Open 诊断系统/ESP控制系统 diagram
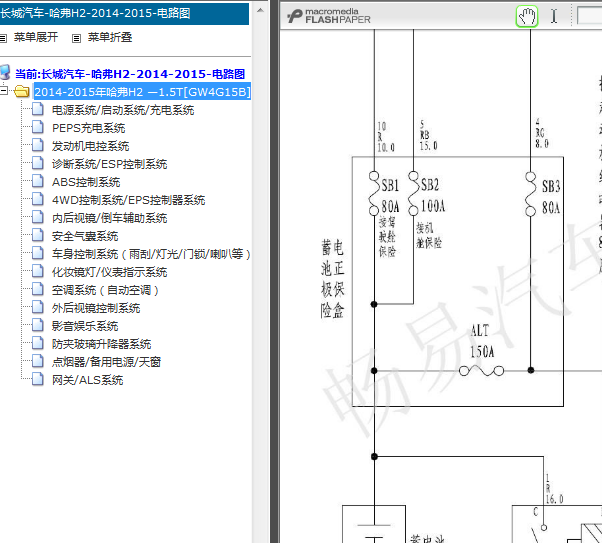 pyautogui.click(x=109, y=164)
